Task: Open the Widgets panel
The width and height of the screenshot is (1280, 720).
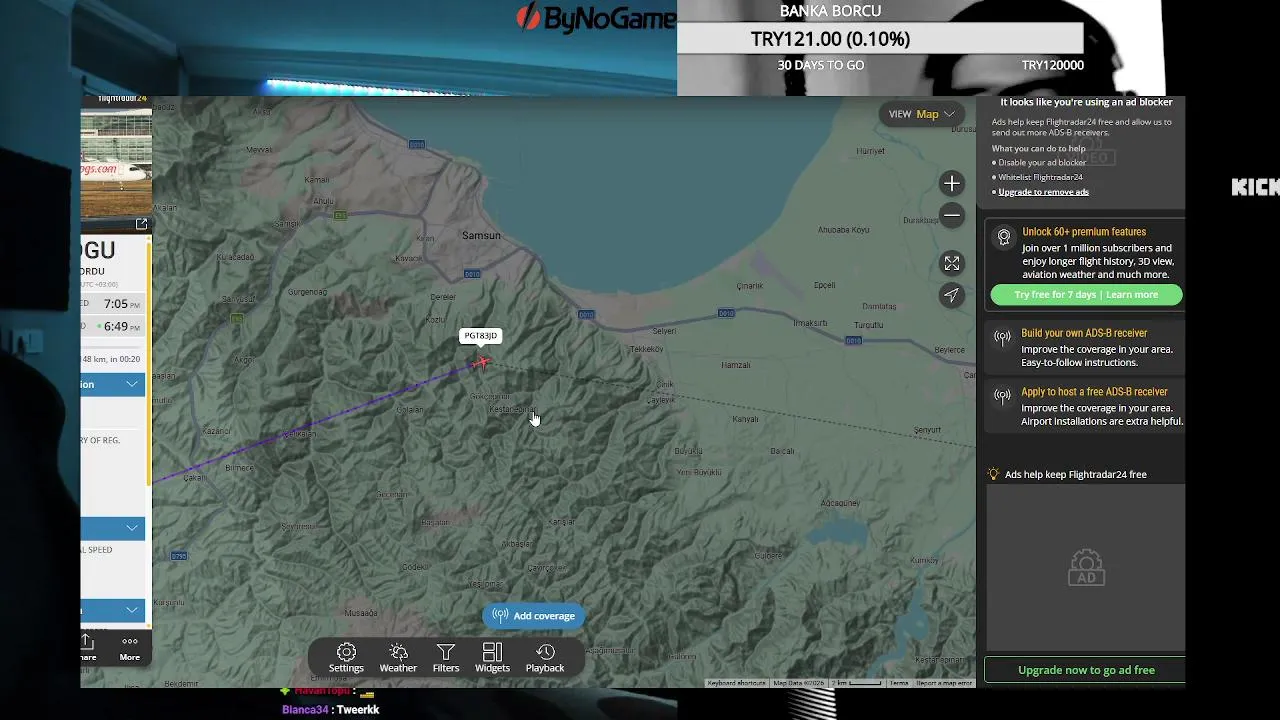Action: click(492, 658)
